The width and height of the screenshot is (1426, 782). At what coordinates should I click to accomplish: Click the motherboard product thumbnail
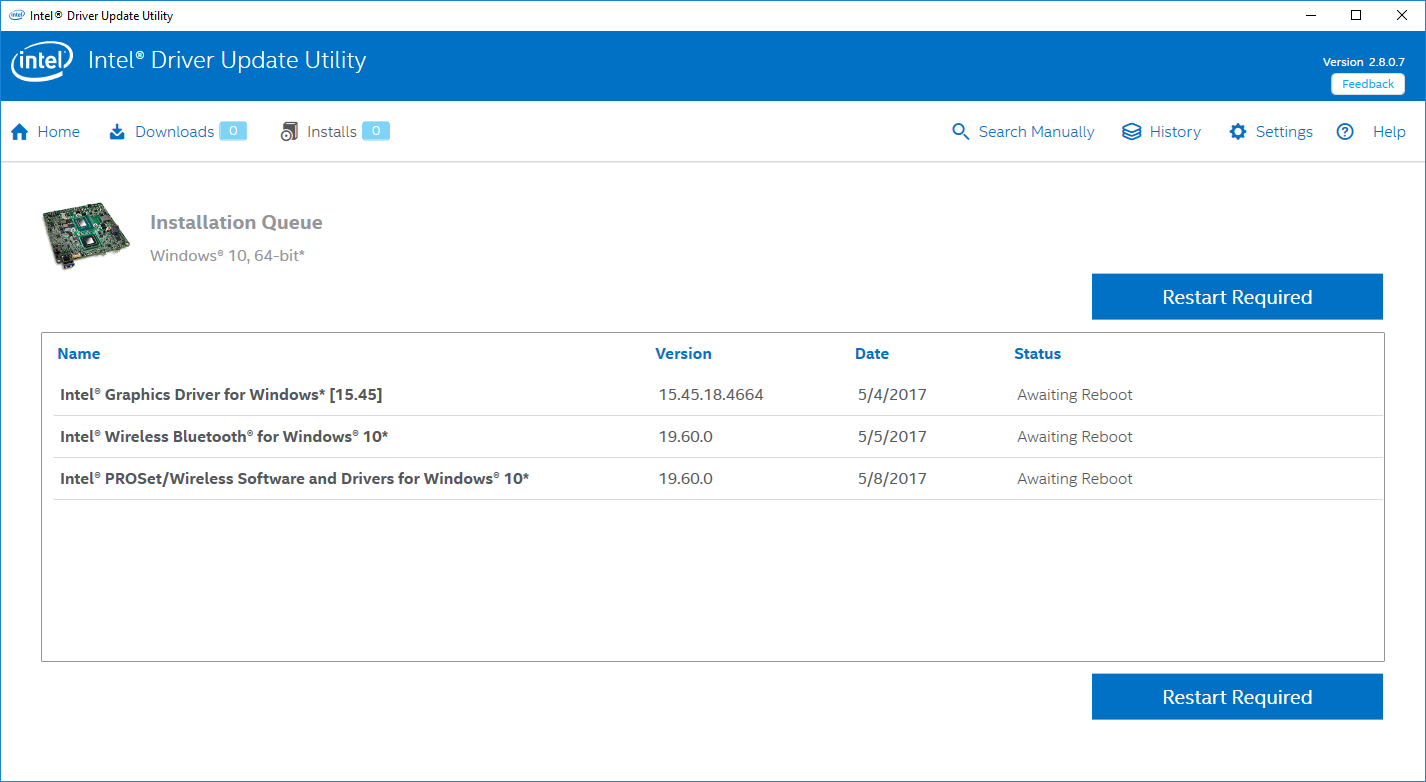click(87, 237)
